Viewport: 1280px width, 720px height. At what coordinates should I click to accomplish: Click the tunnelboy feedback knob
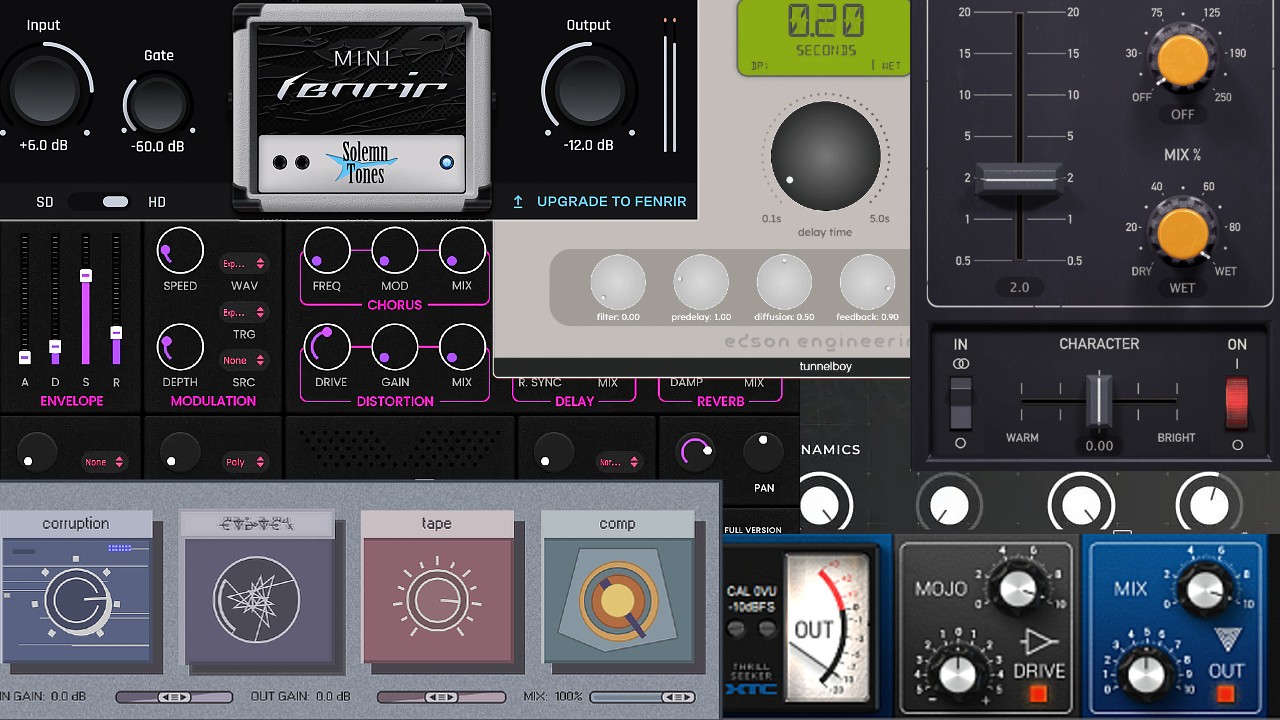coord(867,282)
